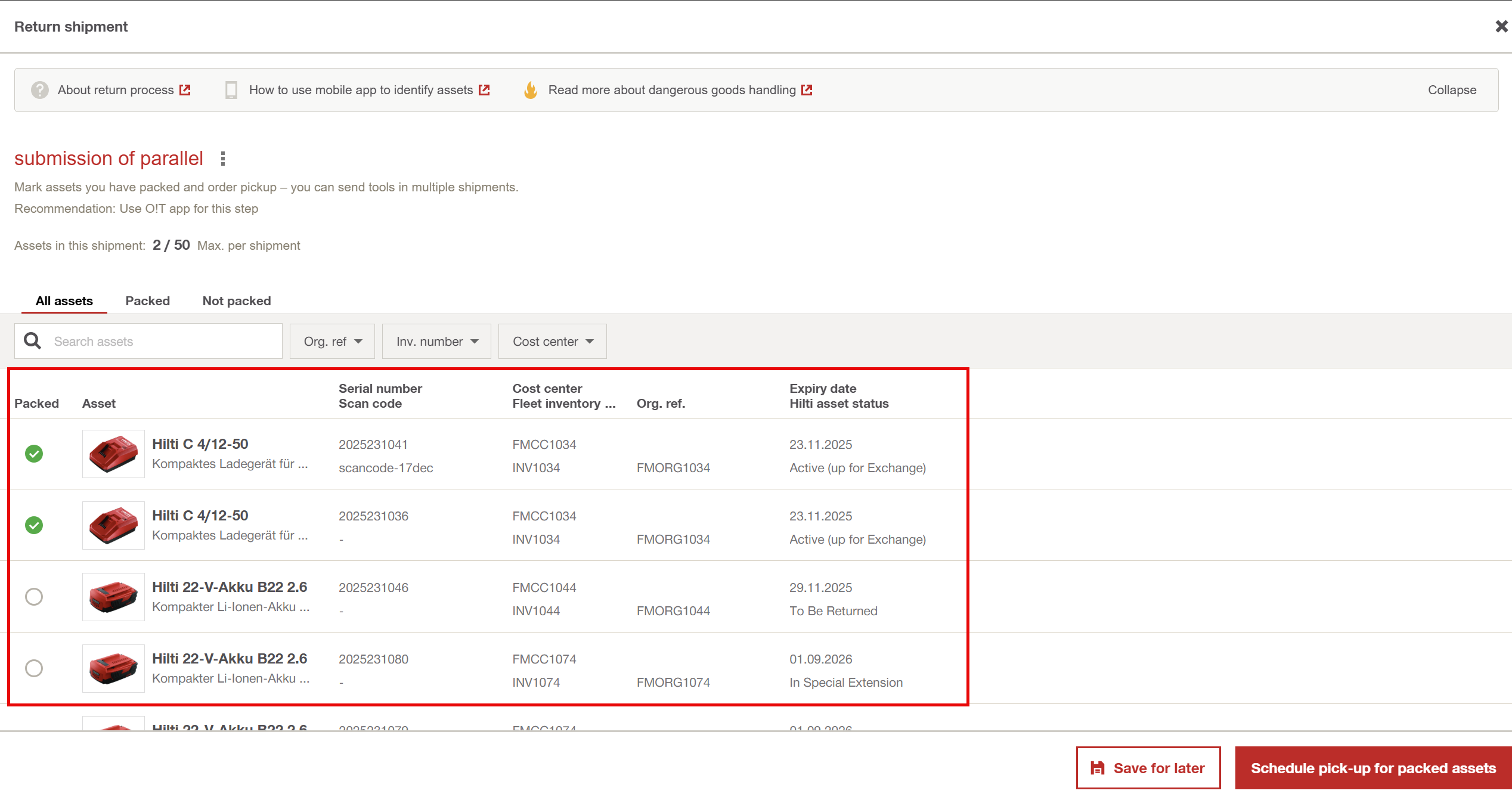Screen dimensions: 1512x803
Task: Click Schedule pick-up for packed assets button
Action: (x=1372, y=768)
